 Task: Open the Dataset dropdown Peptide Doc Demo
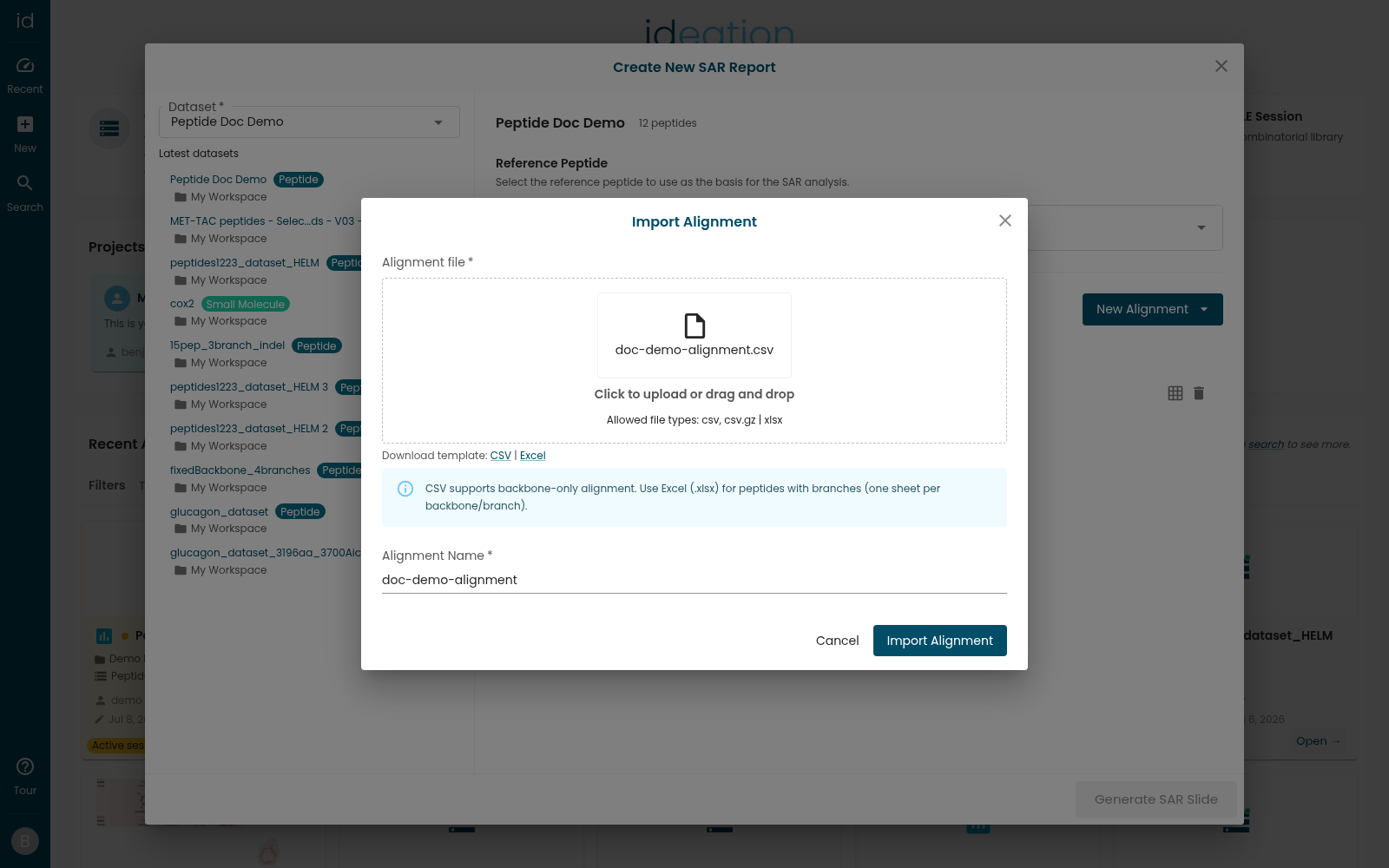309,122
